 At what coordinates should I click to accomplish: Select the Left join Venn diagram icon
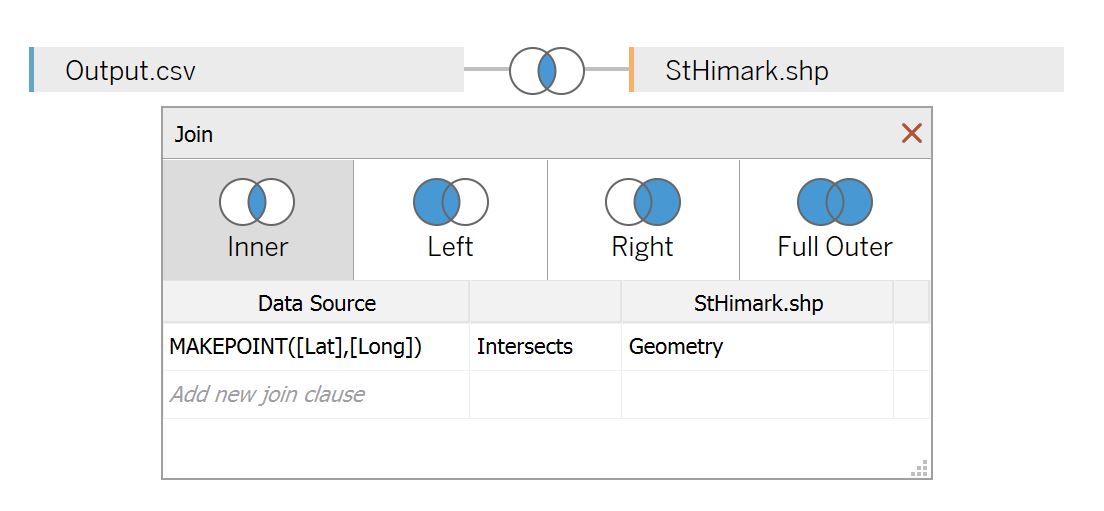(451, 202)
